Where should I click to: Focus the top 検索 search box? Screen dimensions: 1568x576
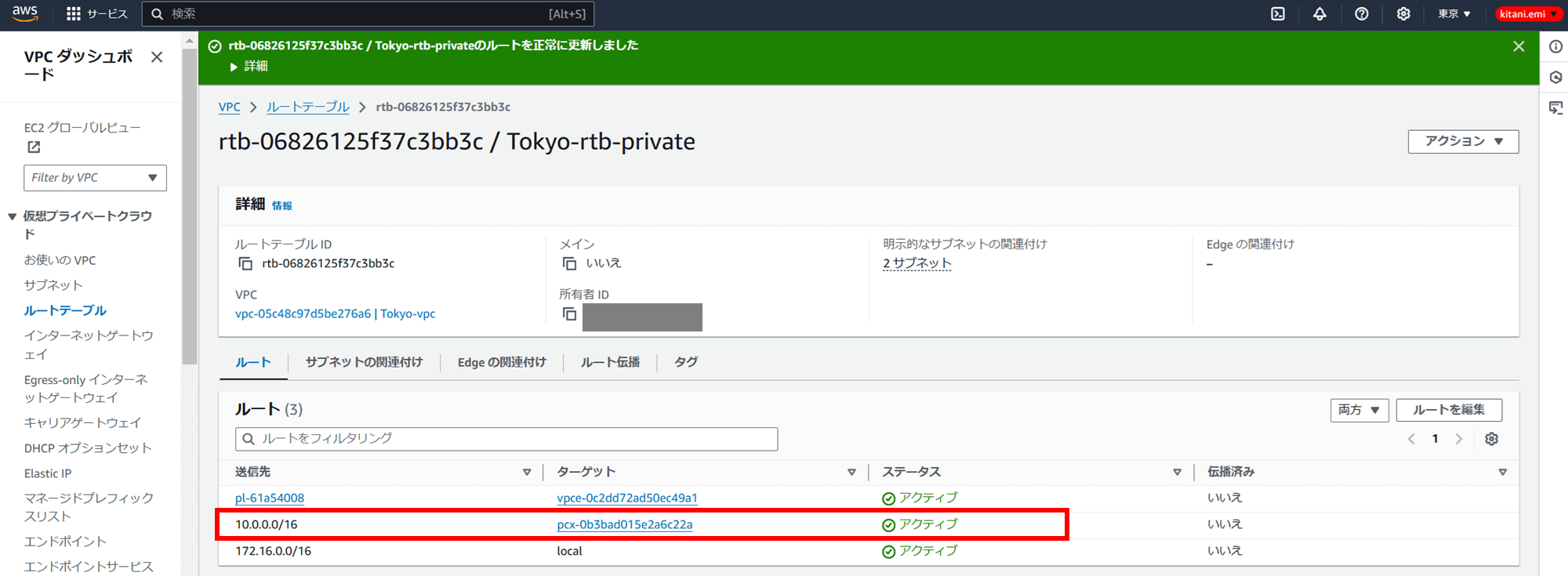(x=368, y=14)
